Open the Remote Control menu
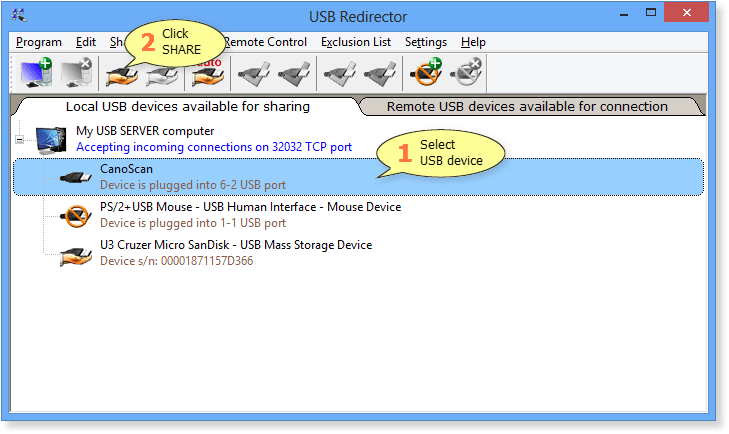This screenshot has width=729, height=434. coord(265,42)
